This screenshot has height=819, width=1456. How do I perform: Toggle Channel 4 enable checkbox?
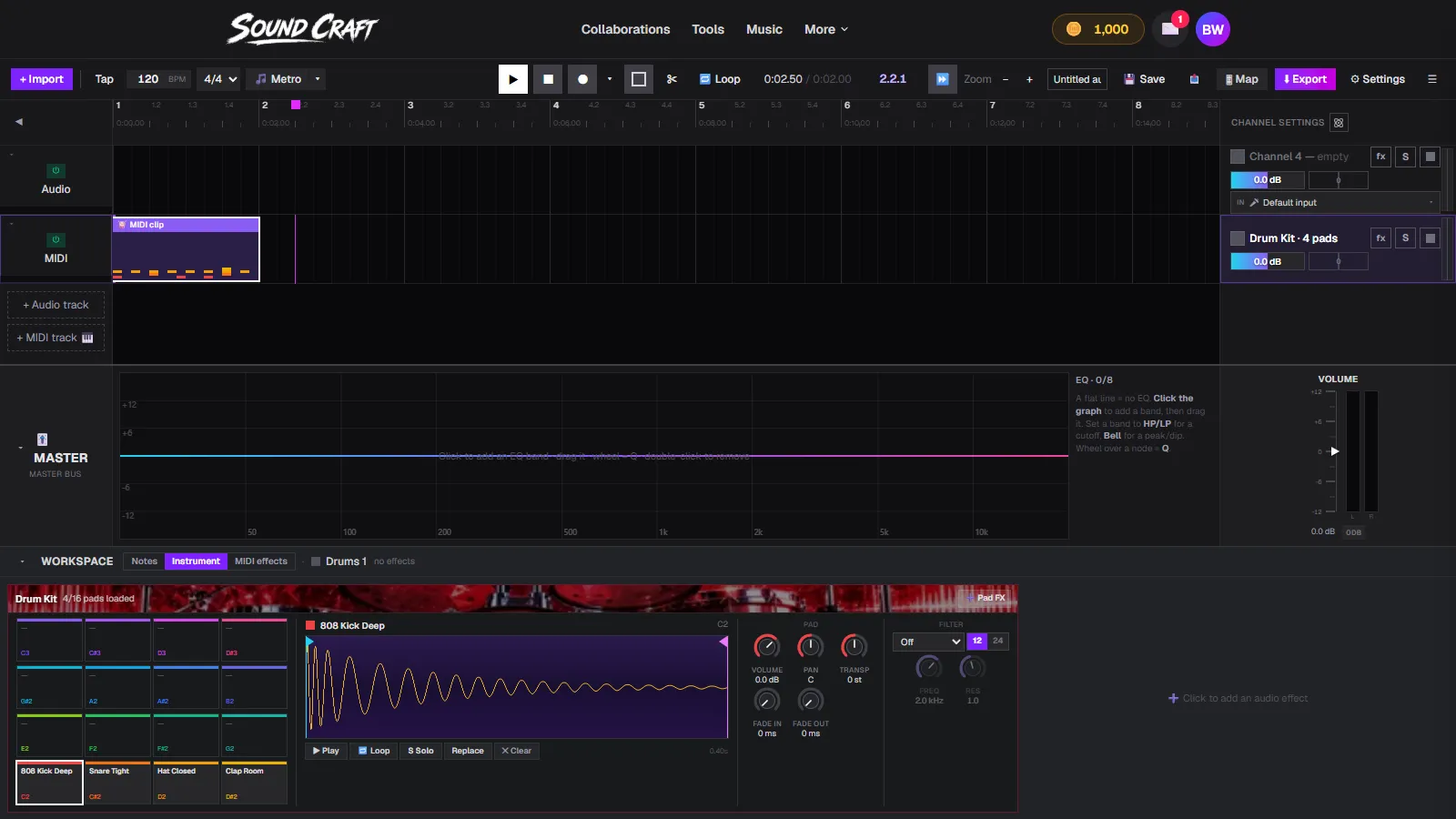pos(1238,157)
